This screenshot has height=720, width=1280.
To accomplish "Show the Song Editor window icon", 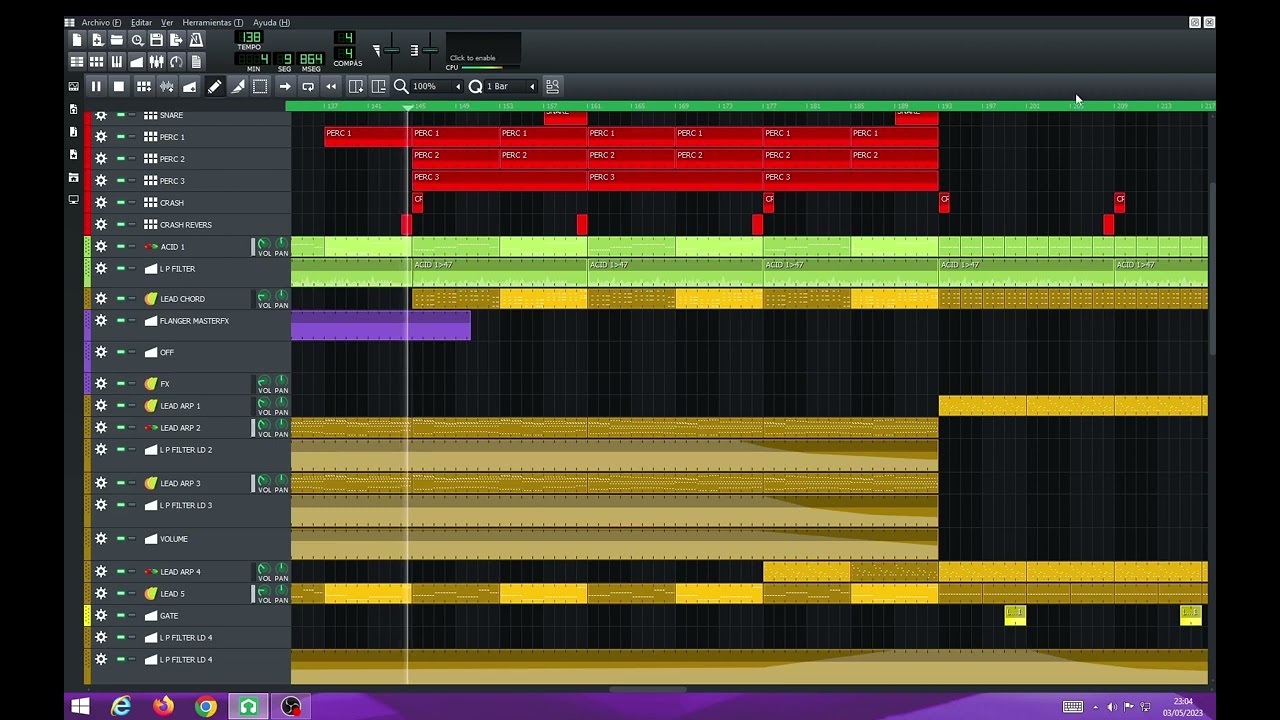I will [77, 62].
